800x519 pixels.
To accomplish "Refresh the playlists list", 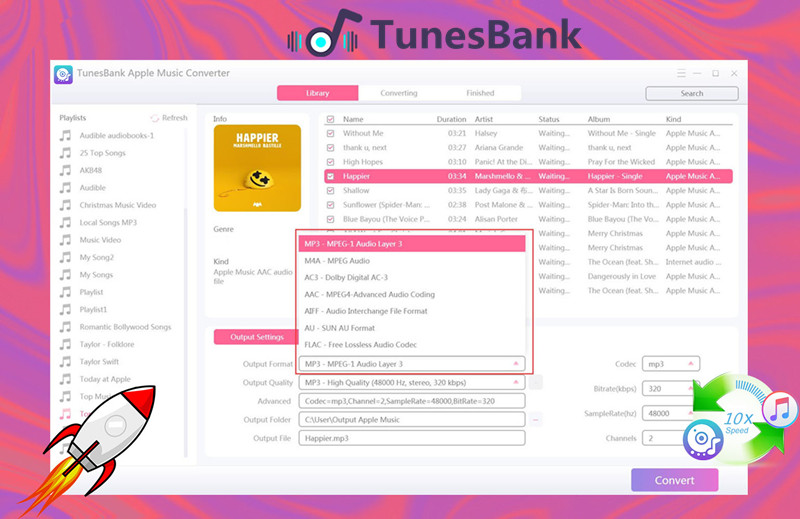I will pyautogui.click(x=169, y=118).
